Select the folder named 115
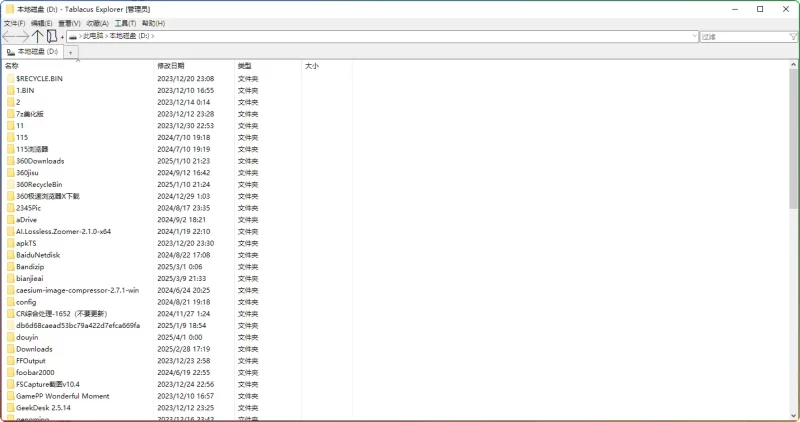 click(x=22, y=137)
